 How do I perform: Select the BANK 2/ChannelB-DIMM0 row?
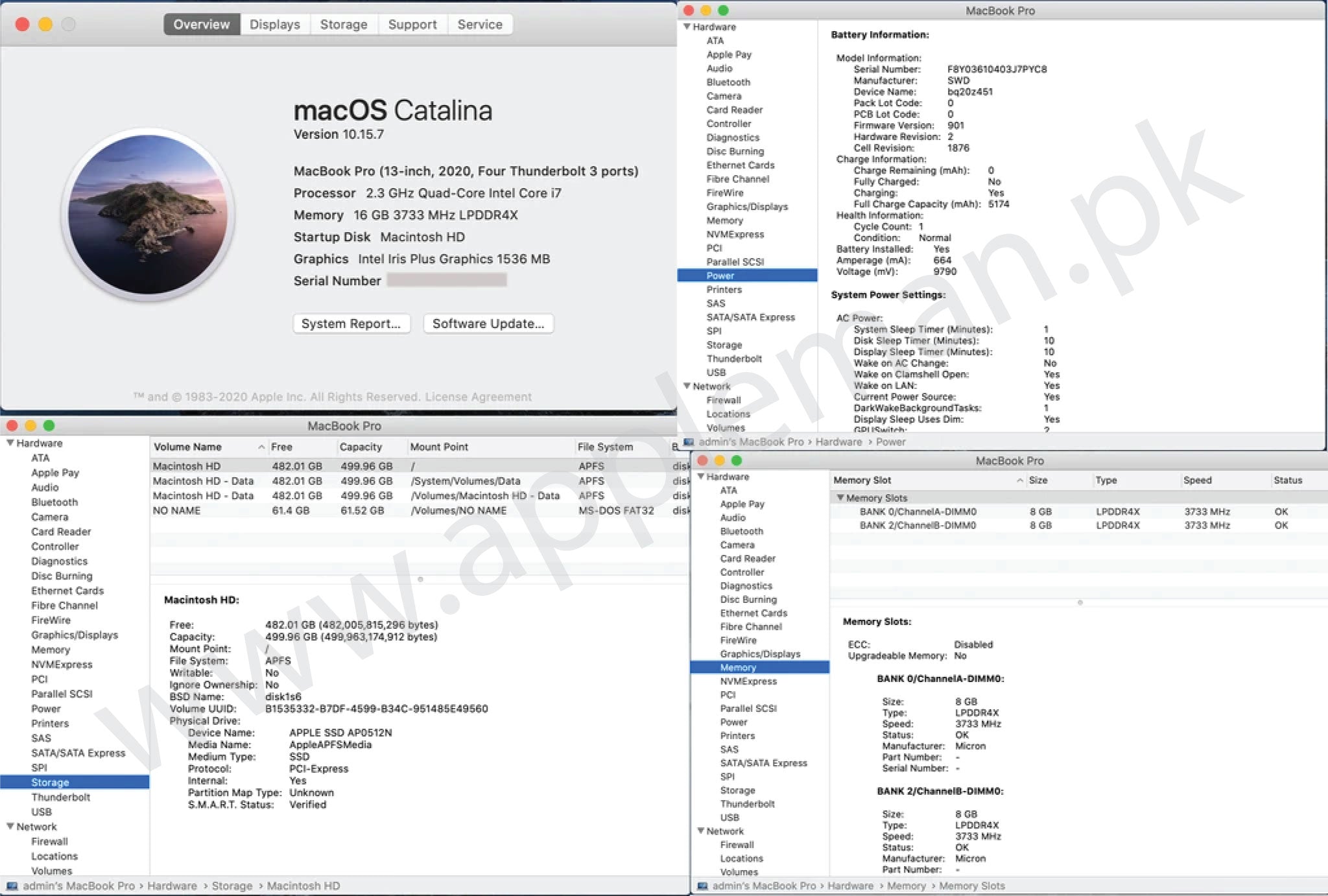(1078, 525)
